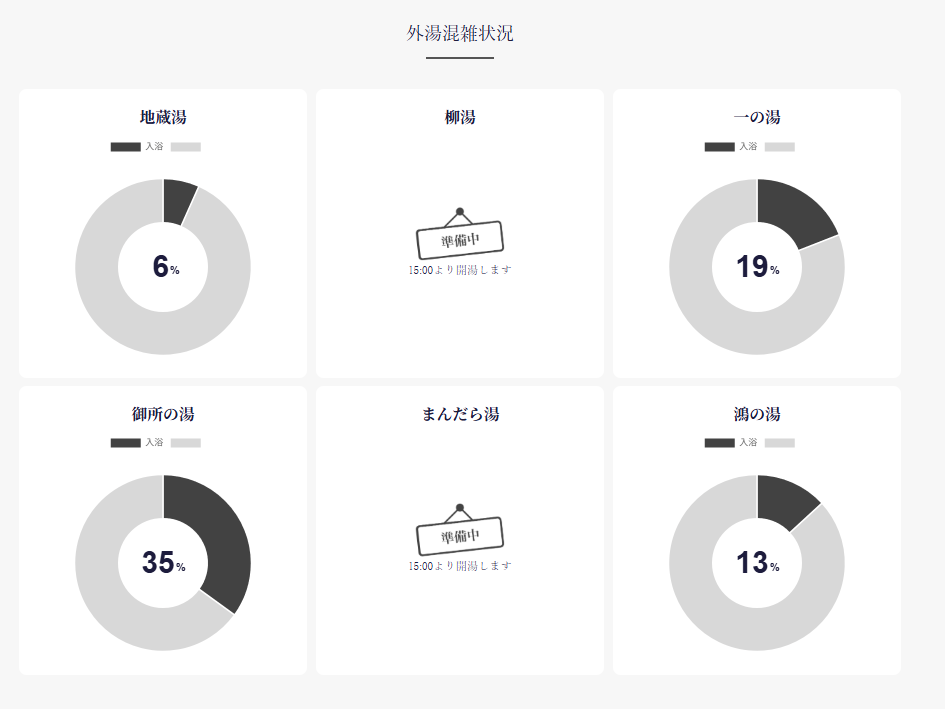Click the 15:00より開湯します text under 柳湯
945x709 pixels.
460,270
